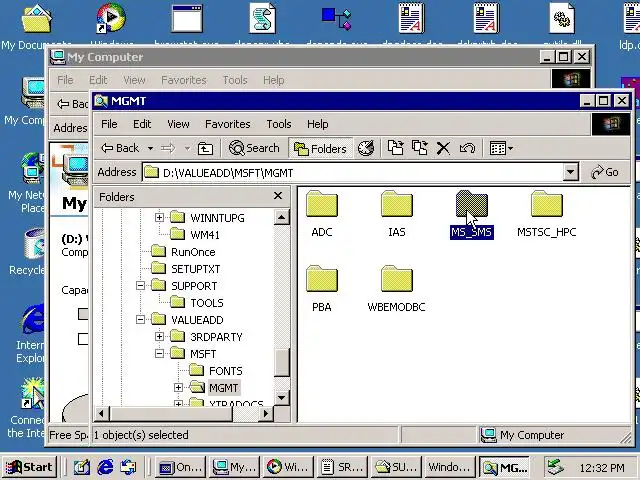Click the Outlook Express Quick Launch icon
Screen dimensions: 640x480
click(129, 467)
